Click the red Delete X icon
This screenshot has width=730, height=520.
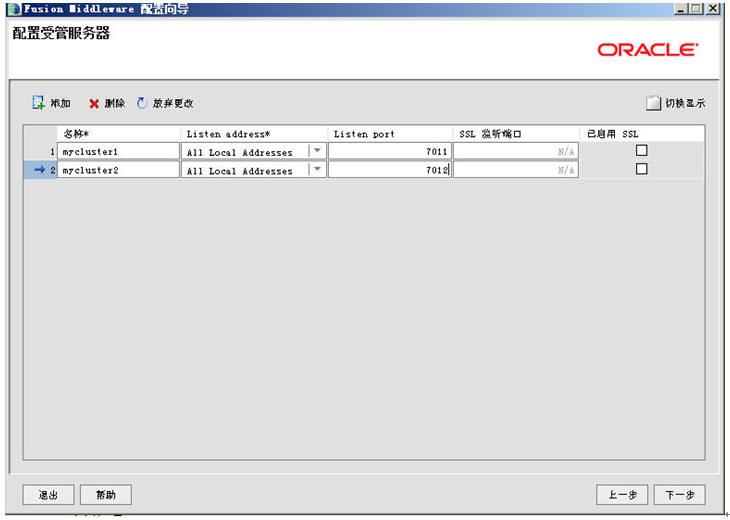94,104
